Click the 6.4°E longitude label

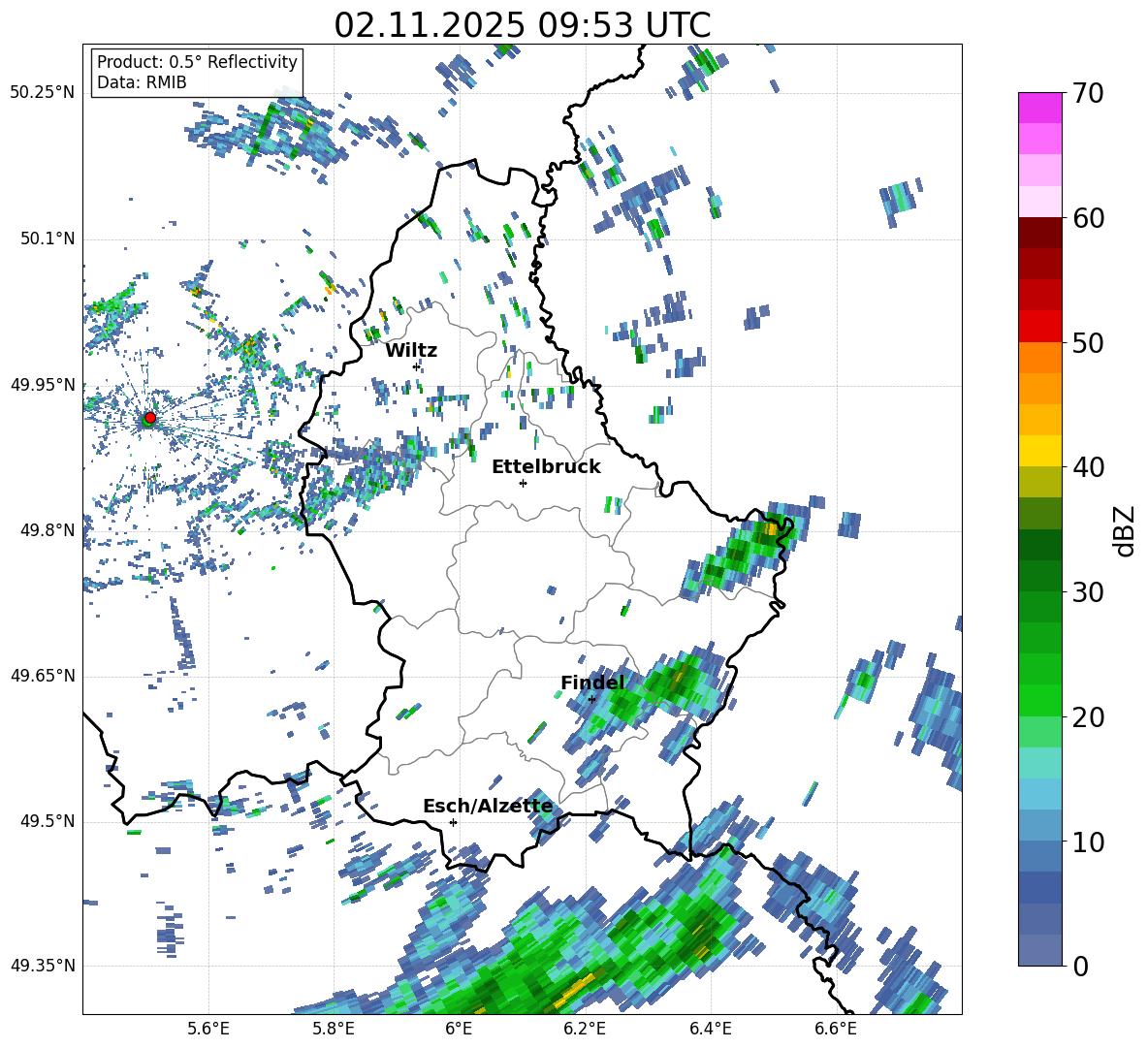point(710,1029)
